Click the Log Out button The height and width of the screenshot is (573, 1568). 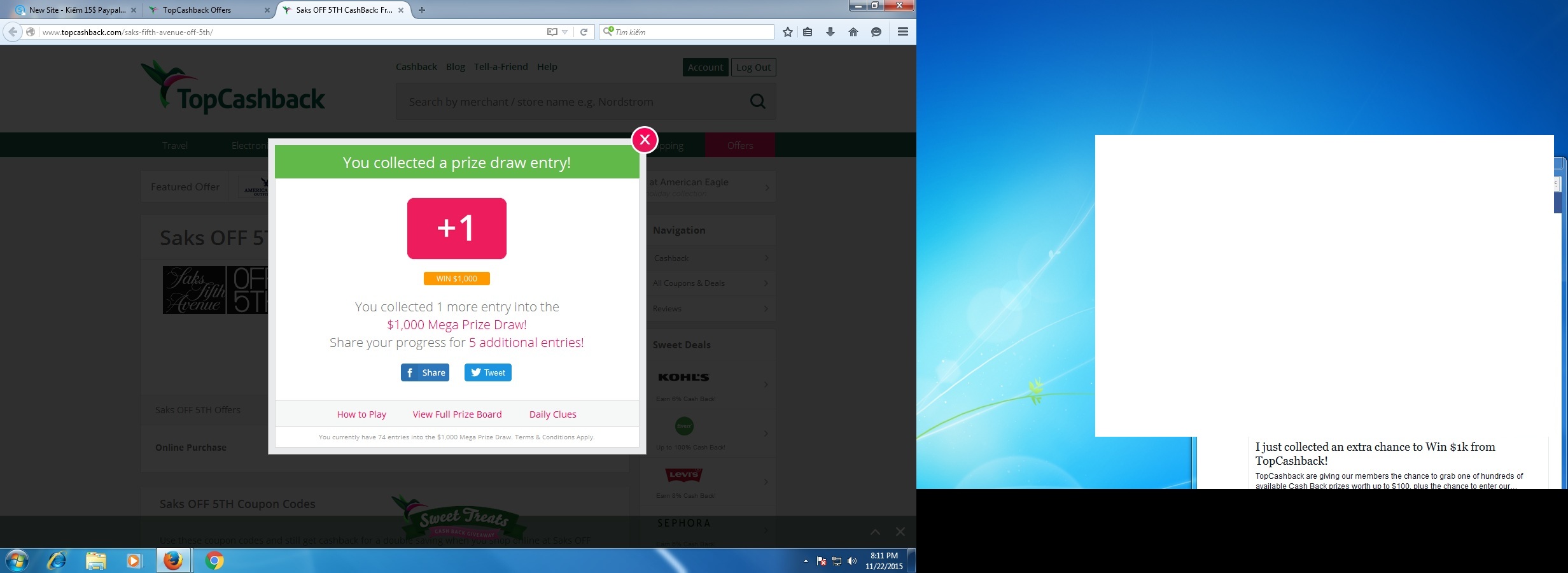pyautogui.click(x=753, y=67)
